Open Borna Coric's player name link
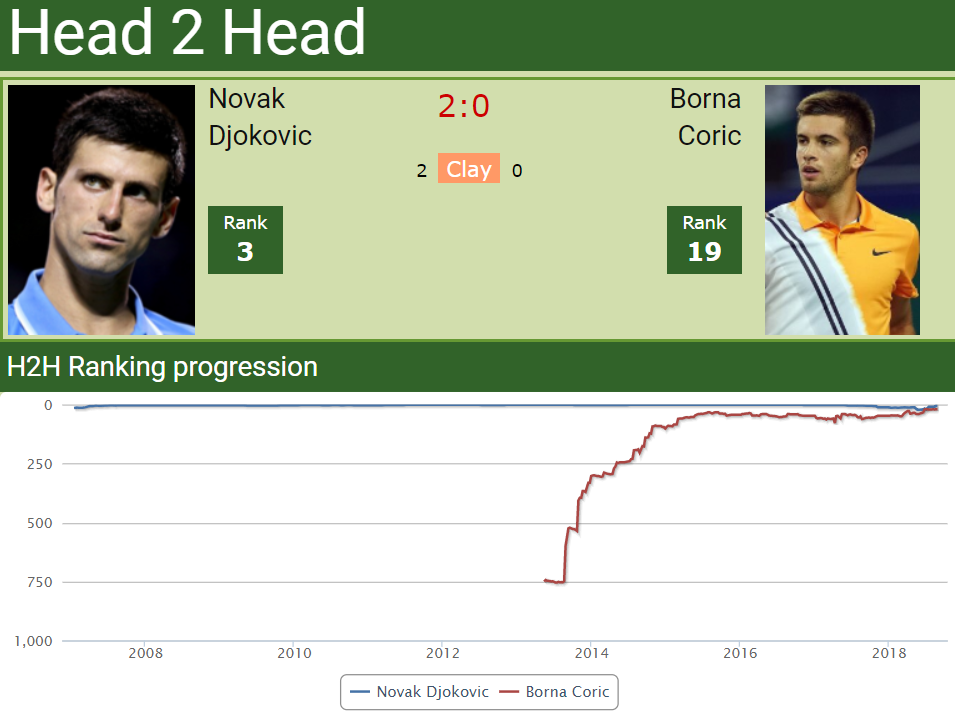Viewport: 955px width, 713px height. coord(705,117)
